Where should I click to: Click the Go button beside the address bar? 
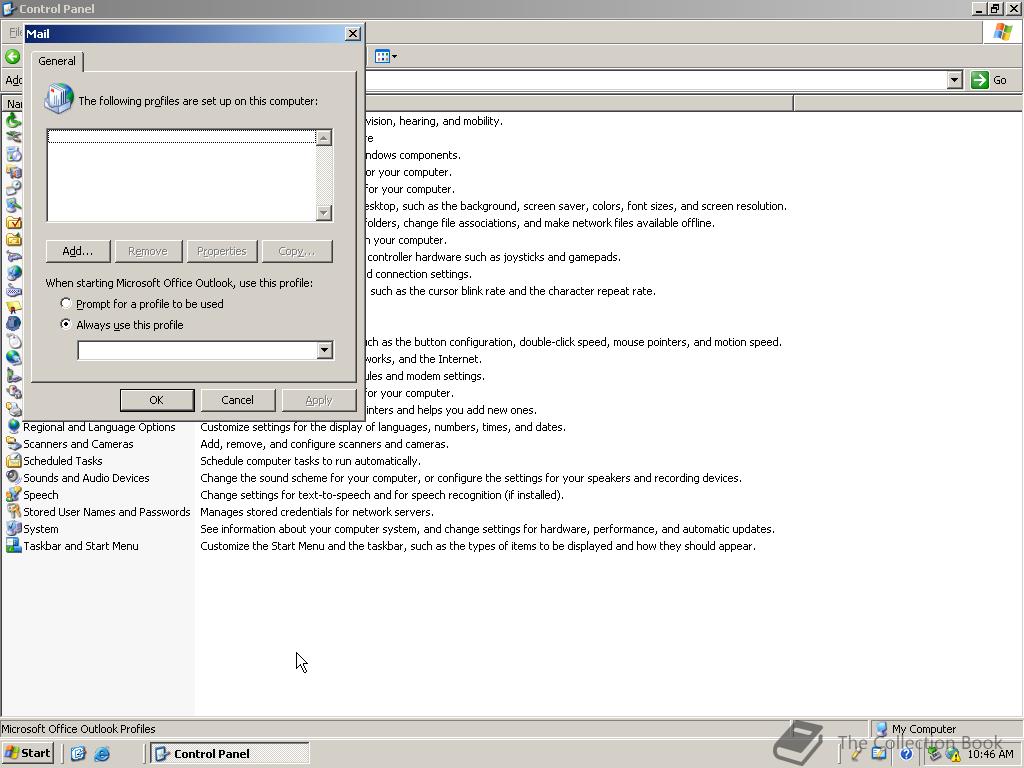[989, 80]
